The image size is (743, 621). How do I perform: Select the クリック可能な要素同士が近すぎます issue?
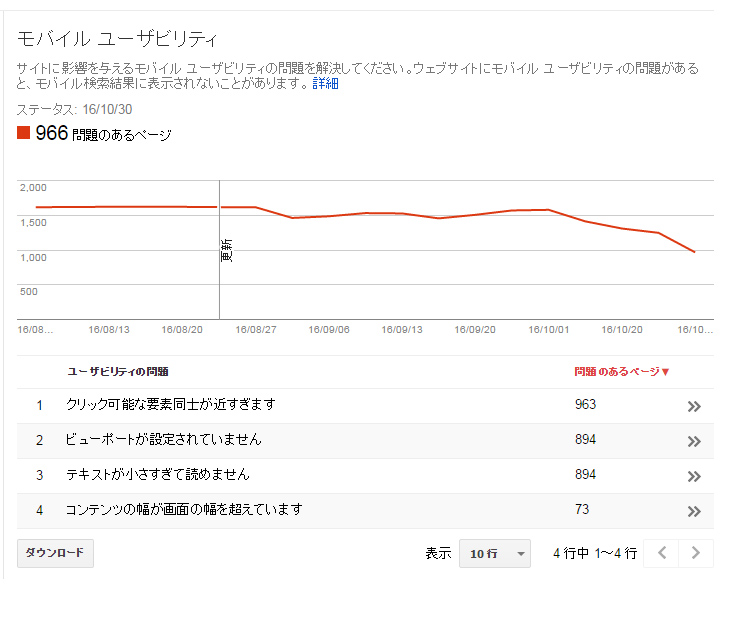click(171, 405)
